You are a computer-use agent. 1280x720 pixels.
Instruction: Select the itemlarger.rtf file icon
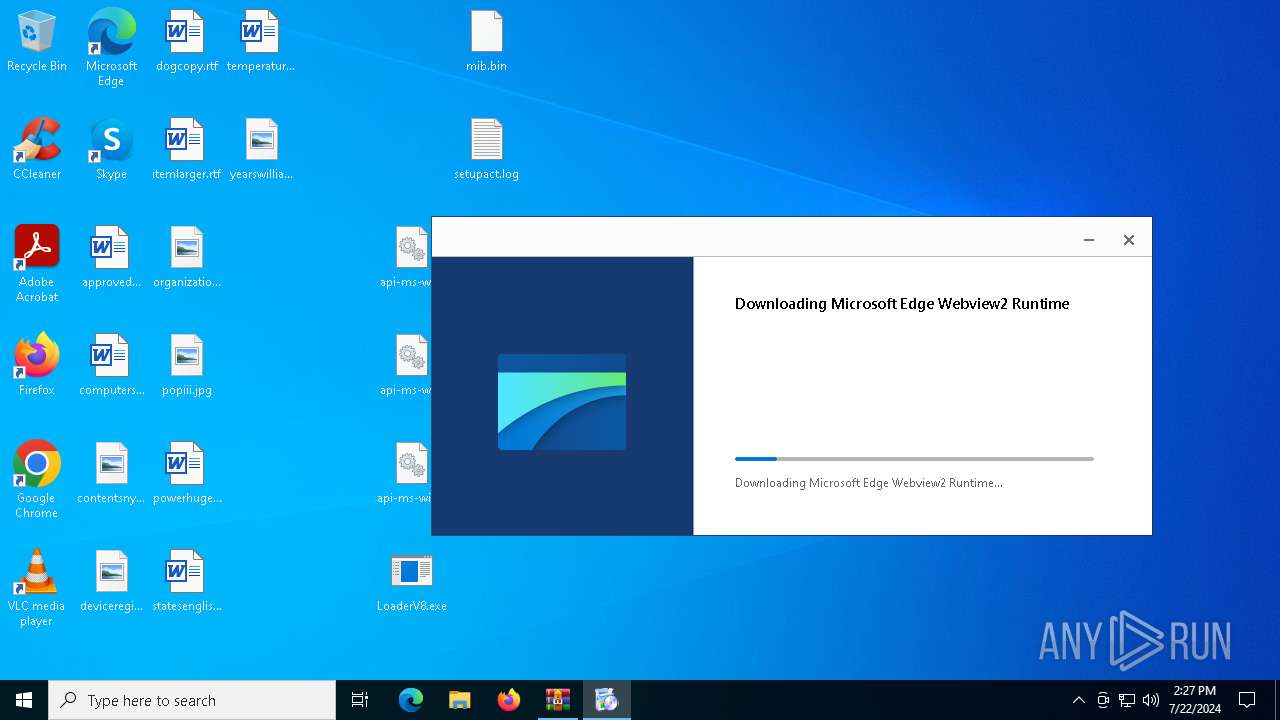(x=186, y=150)
